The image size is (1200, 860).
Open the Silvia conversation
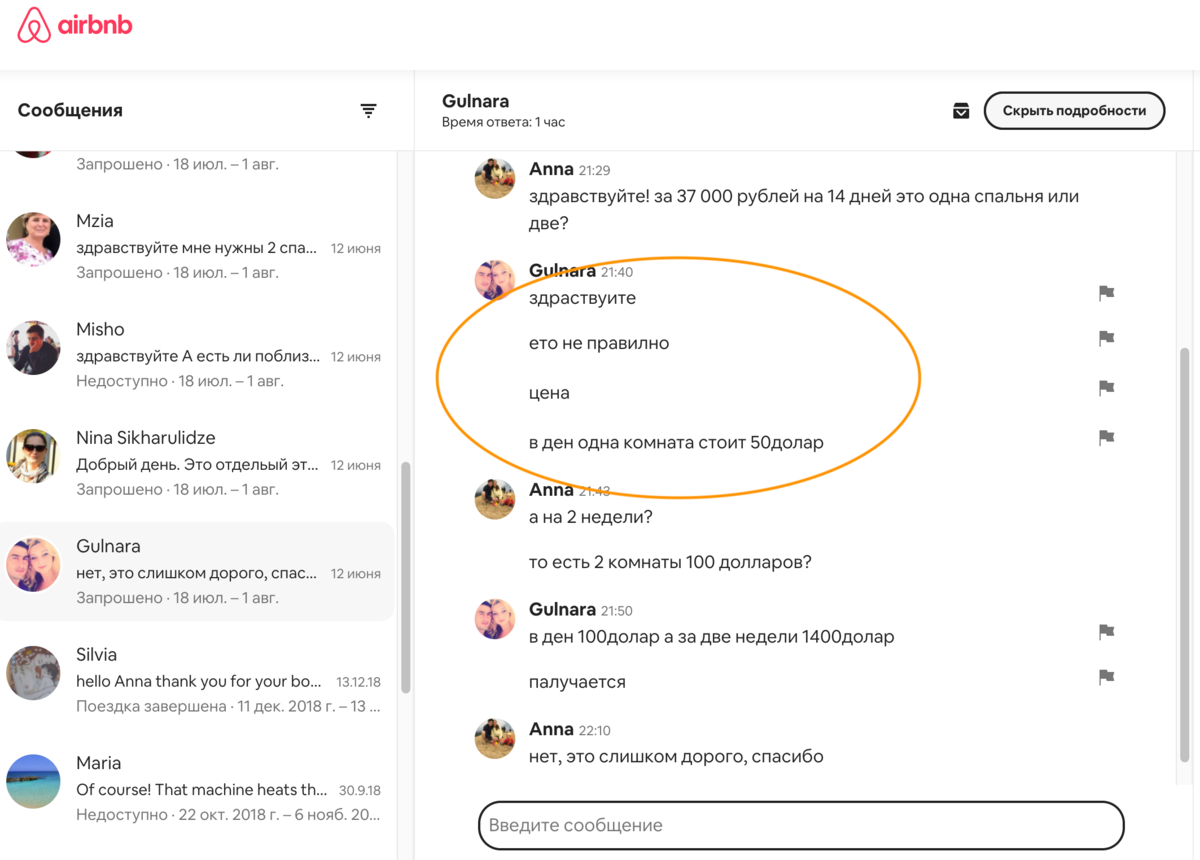[197, 680]
